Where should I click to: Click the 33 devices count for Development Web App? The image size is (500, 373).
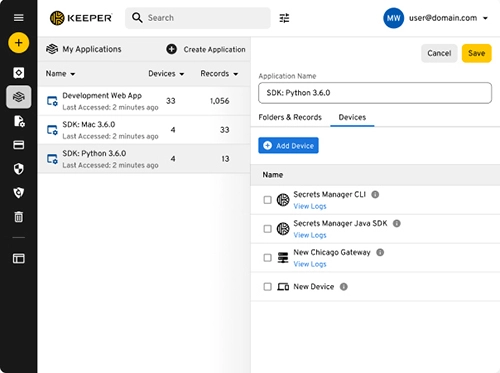tap(171, 101)
